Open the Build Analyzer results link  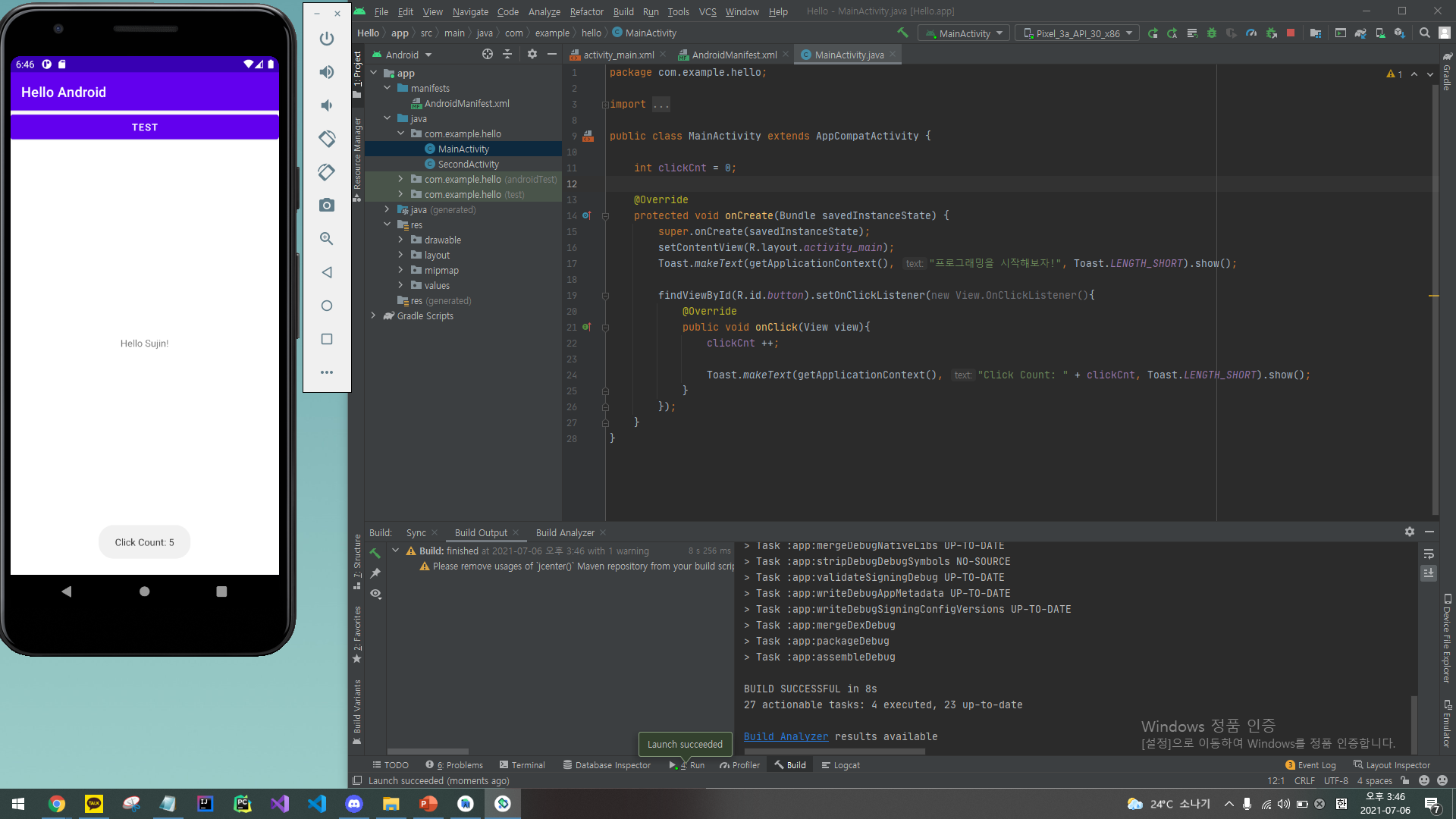(x=786, y=736)
